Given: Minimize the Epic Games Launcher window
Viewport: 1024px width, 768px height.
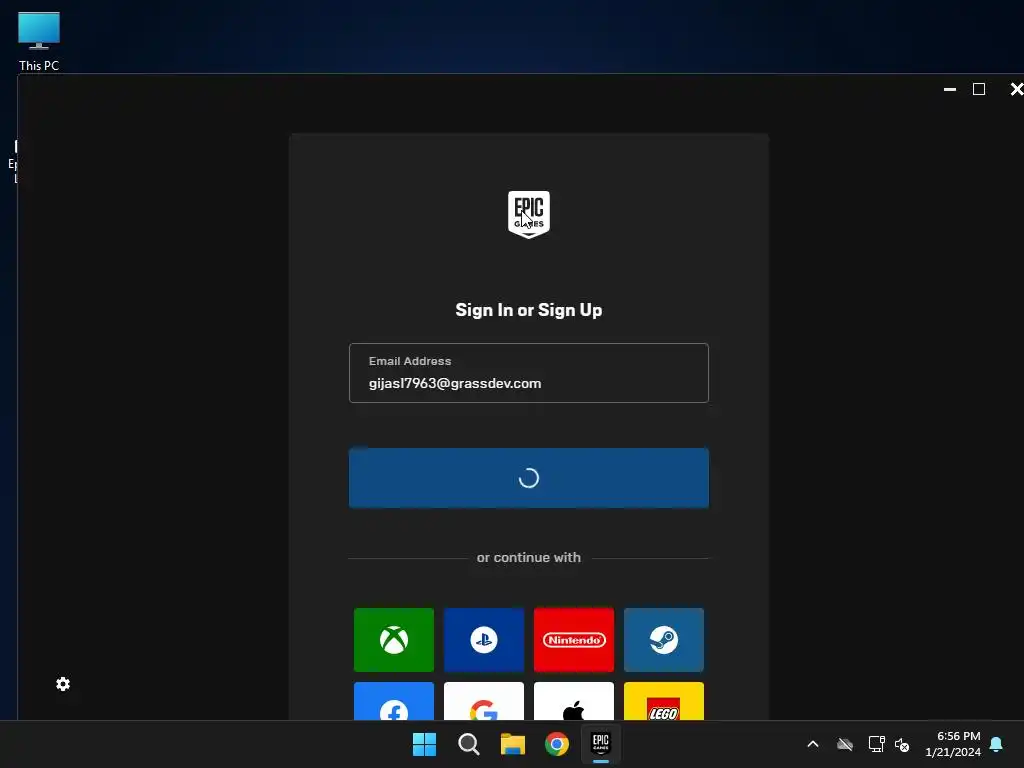Looking at the screenshot, I should [950, 89].
